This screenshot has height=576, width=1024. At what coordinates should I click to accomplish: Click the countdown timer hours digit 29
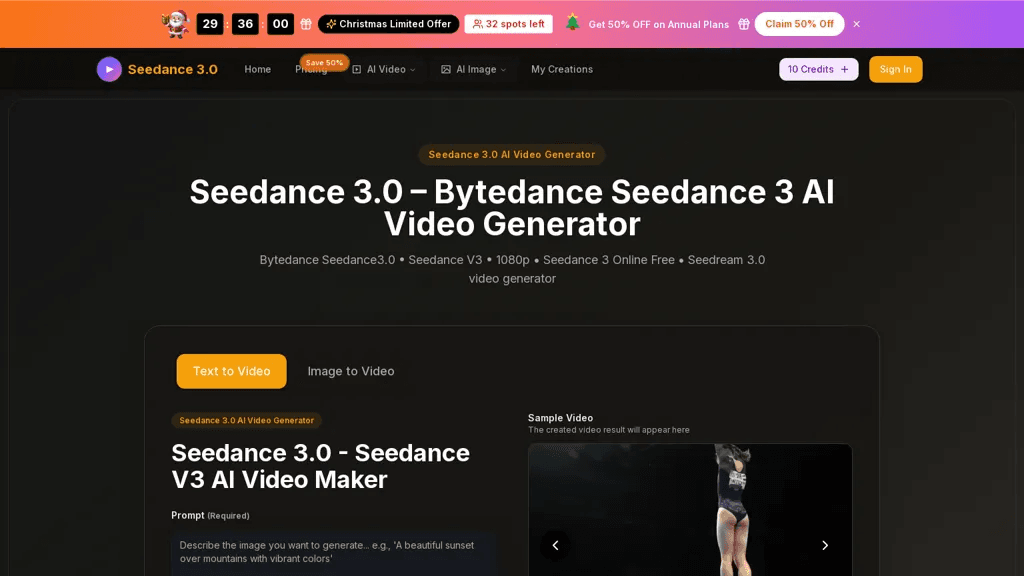210,24
